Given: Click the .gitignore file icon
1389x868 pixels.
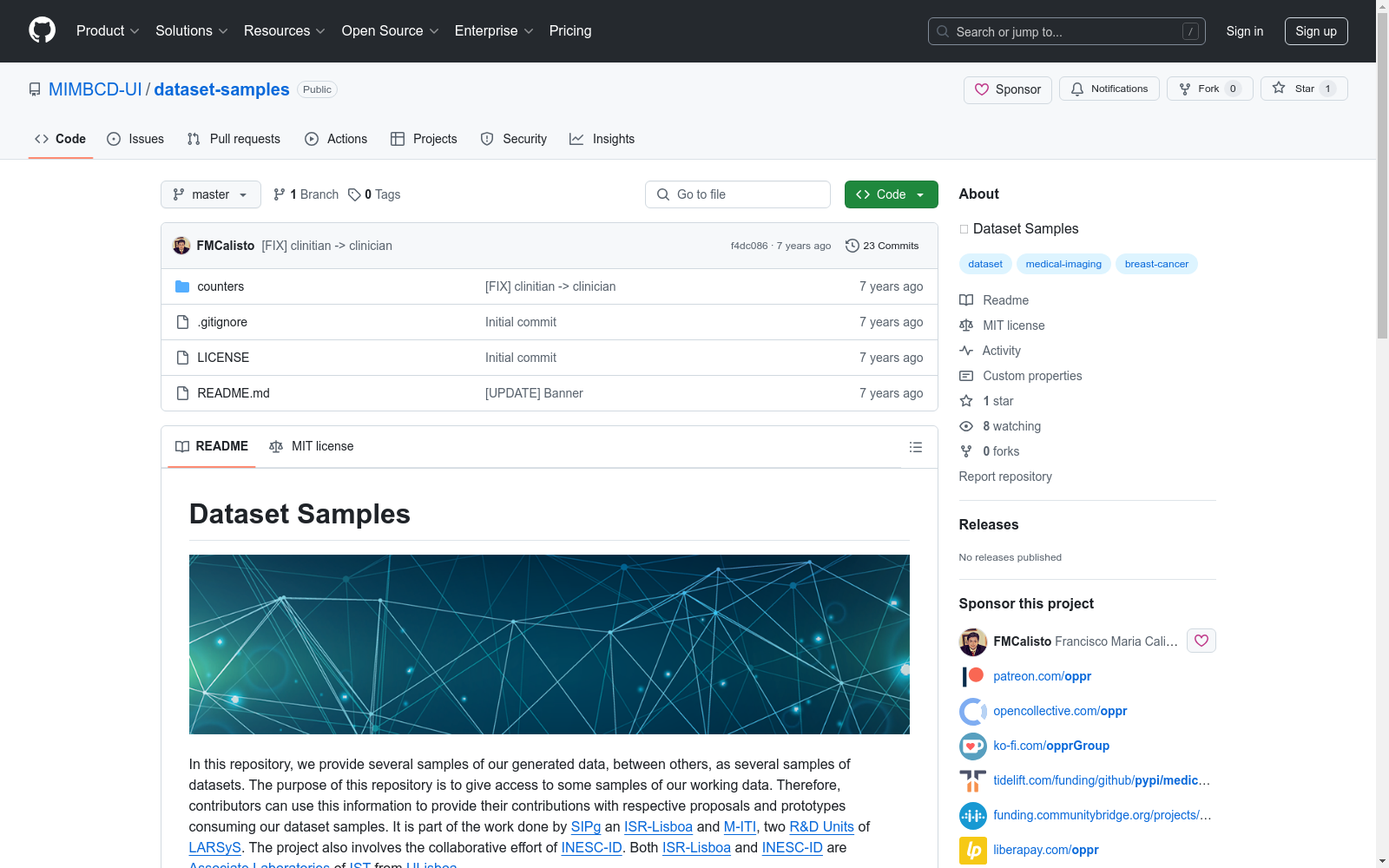Looking at the screenshot, I should [x=182, y=322].
